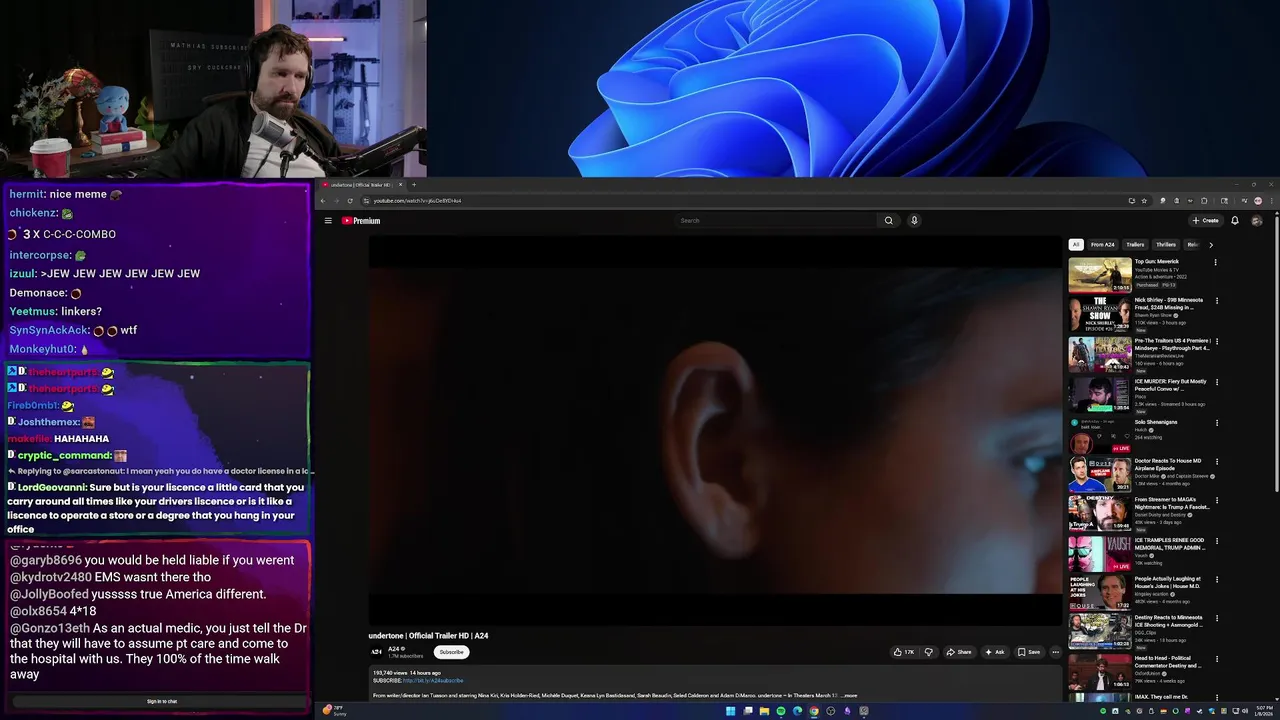This screenshot has width=1280, height=720.
Task: Open Solo Shenanigans live stream title
Action: click(x=1156, y=422)
